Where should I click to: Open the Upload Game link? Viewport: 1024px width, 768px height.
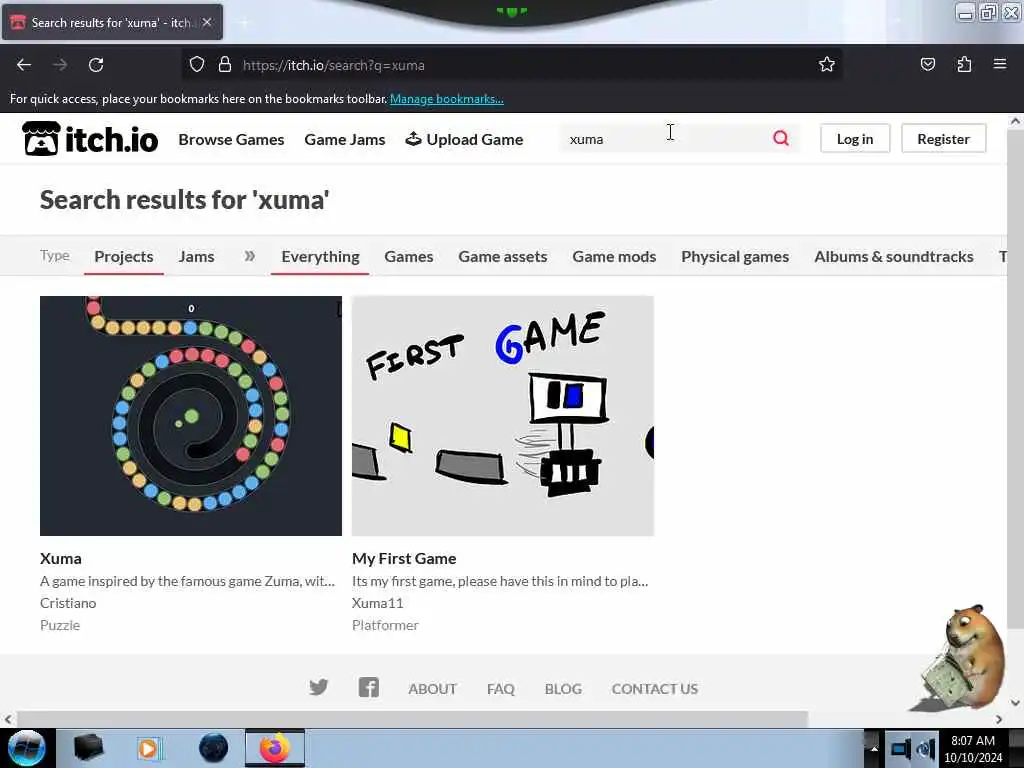tap(464, 139)
